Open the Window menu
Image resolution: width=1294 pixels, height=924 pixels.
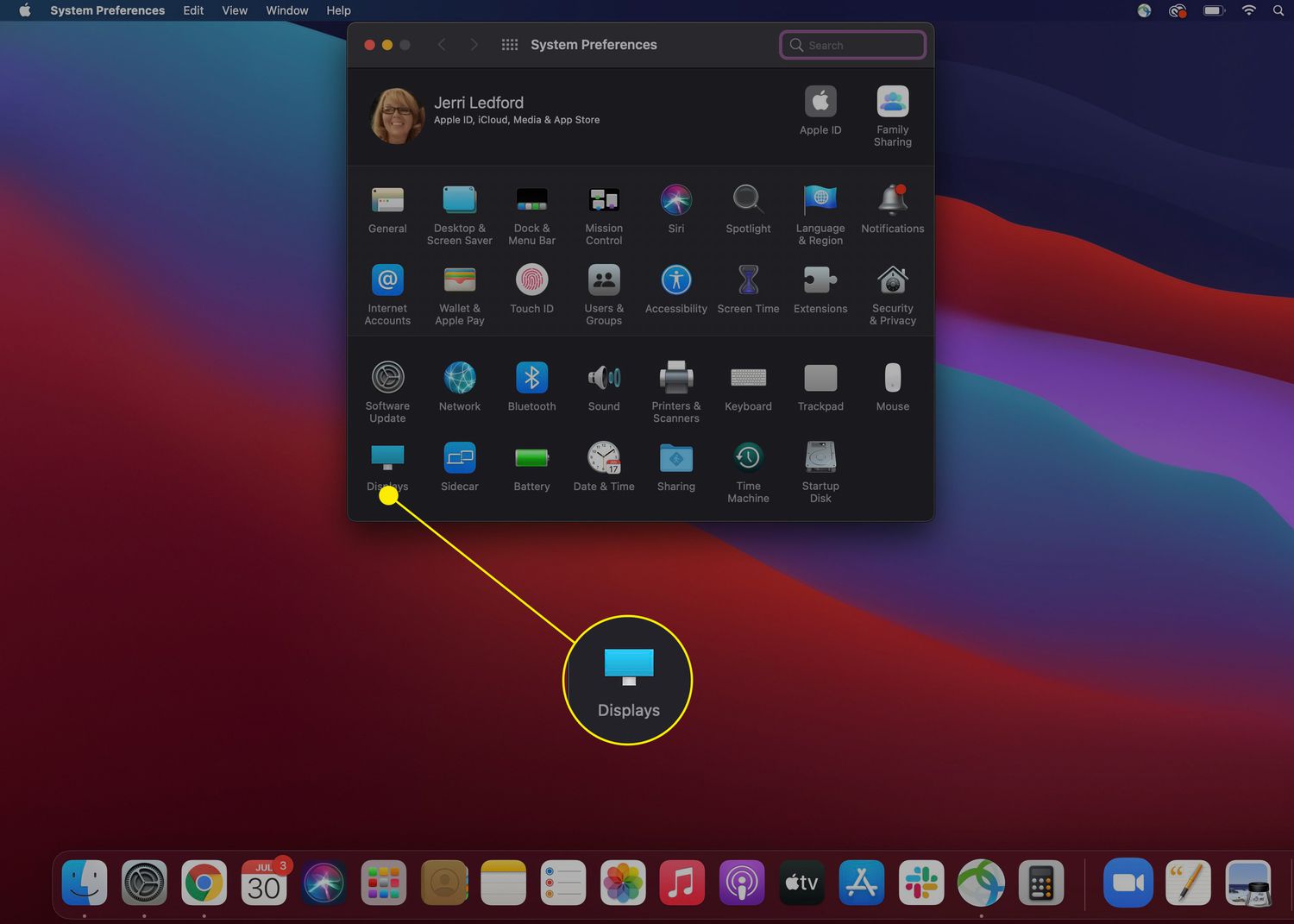[286, 10]
